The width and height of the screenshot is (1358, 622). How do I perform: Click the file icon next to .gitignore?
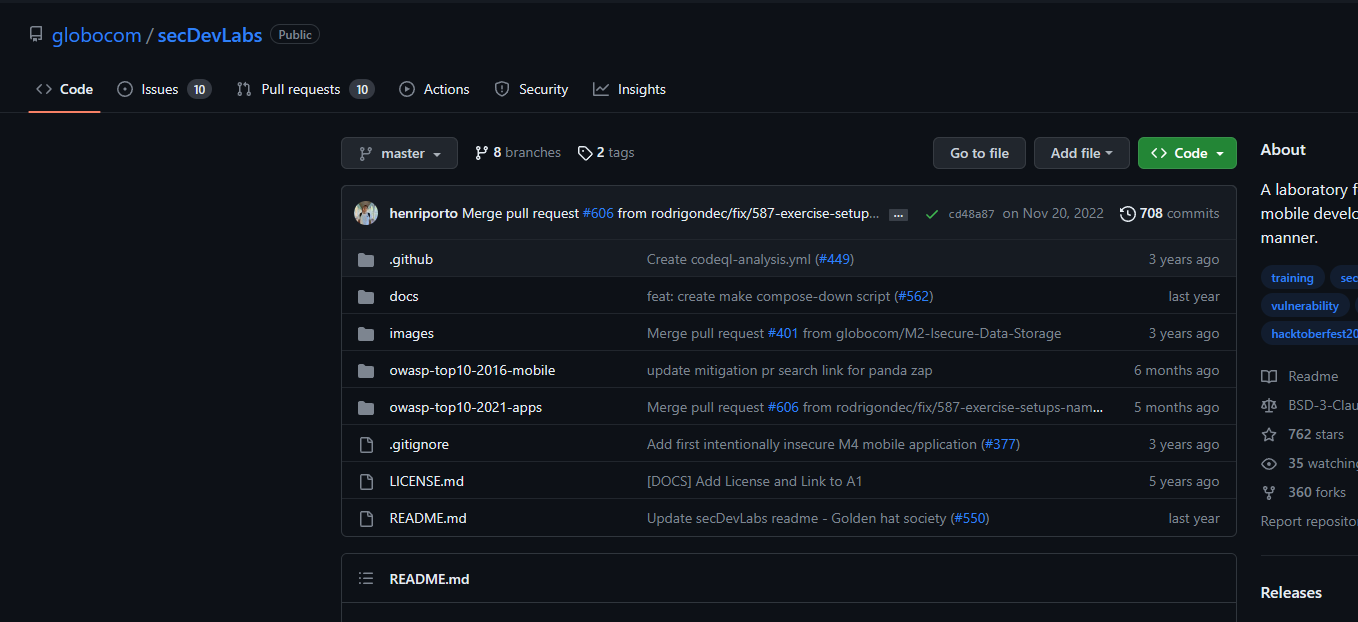tap(366, 444)
